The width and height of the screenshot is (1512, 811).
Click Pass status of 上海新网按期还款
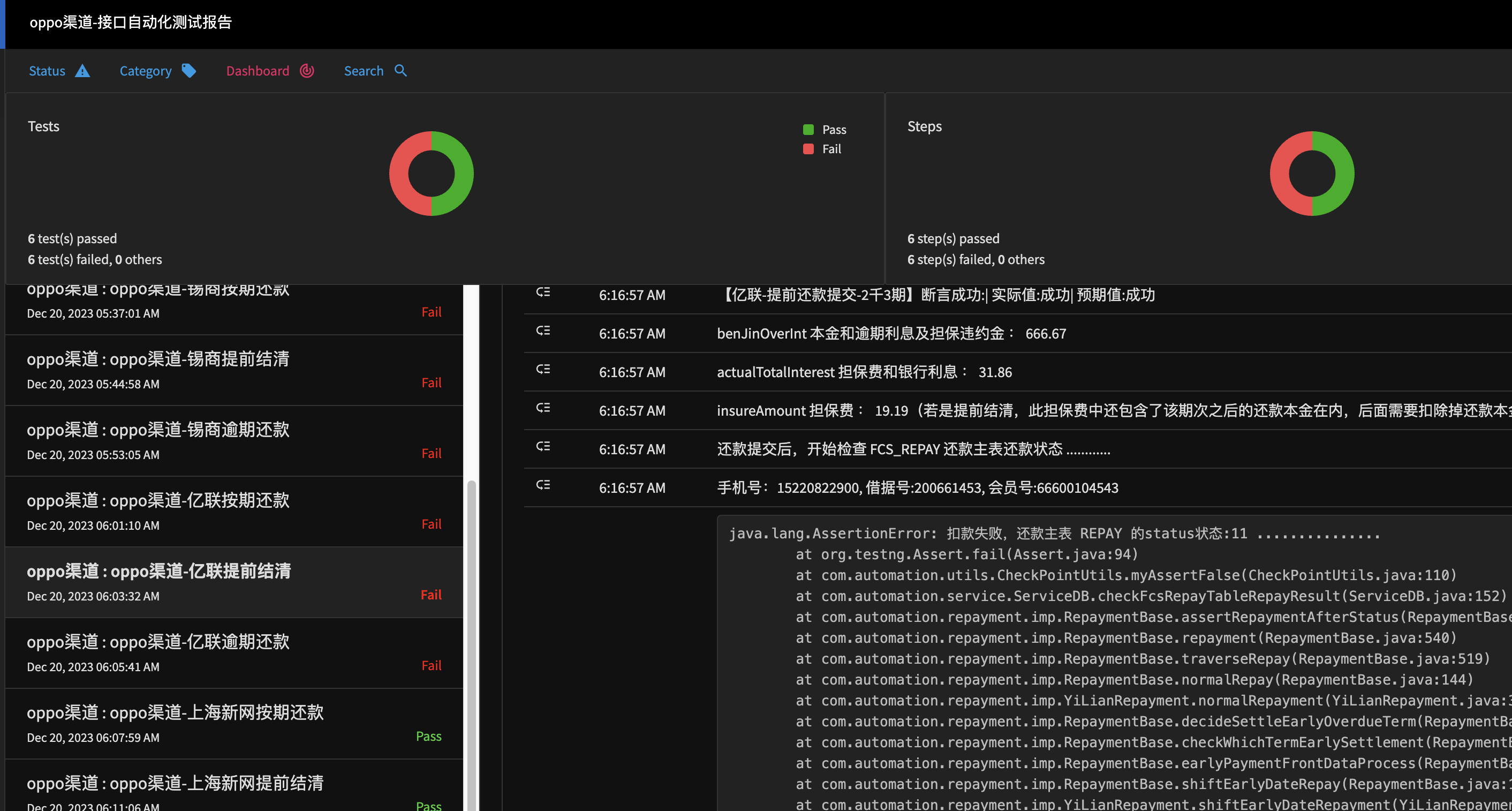coord(428,737)
